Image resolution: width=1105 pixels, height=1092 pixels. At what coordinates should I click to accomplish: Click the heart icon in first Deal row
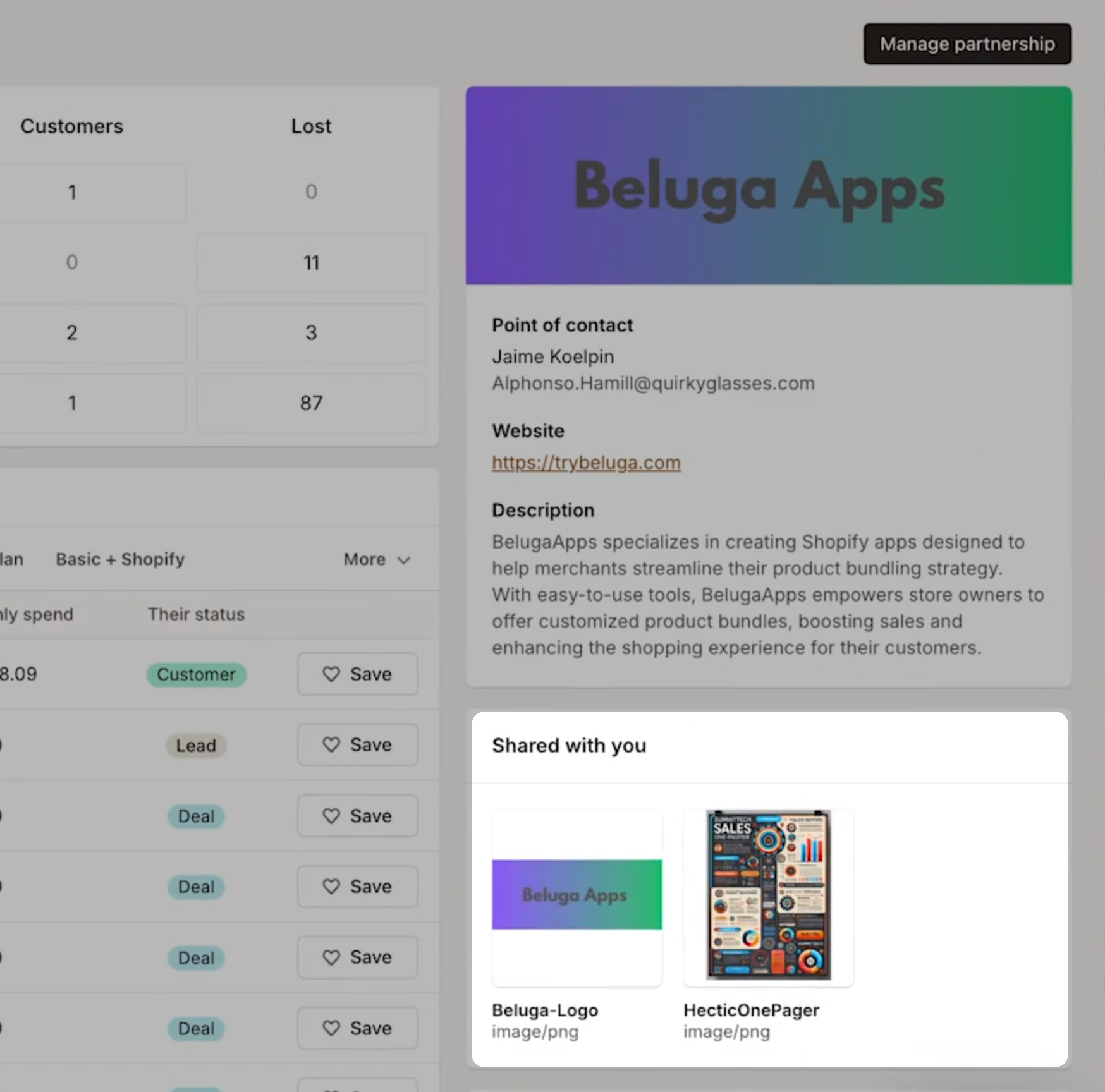point(331,816)
